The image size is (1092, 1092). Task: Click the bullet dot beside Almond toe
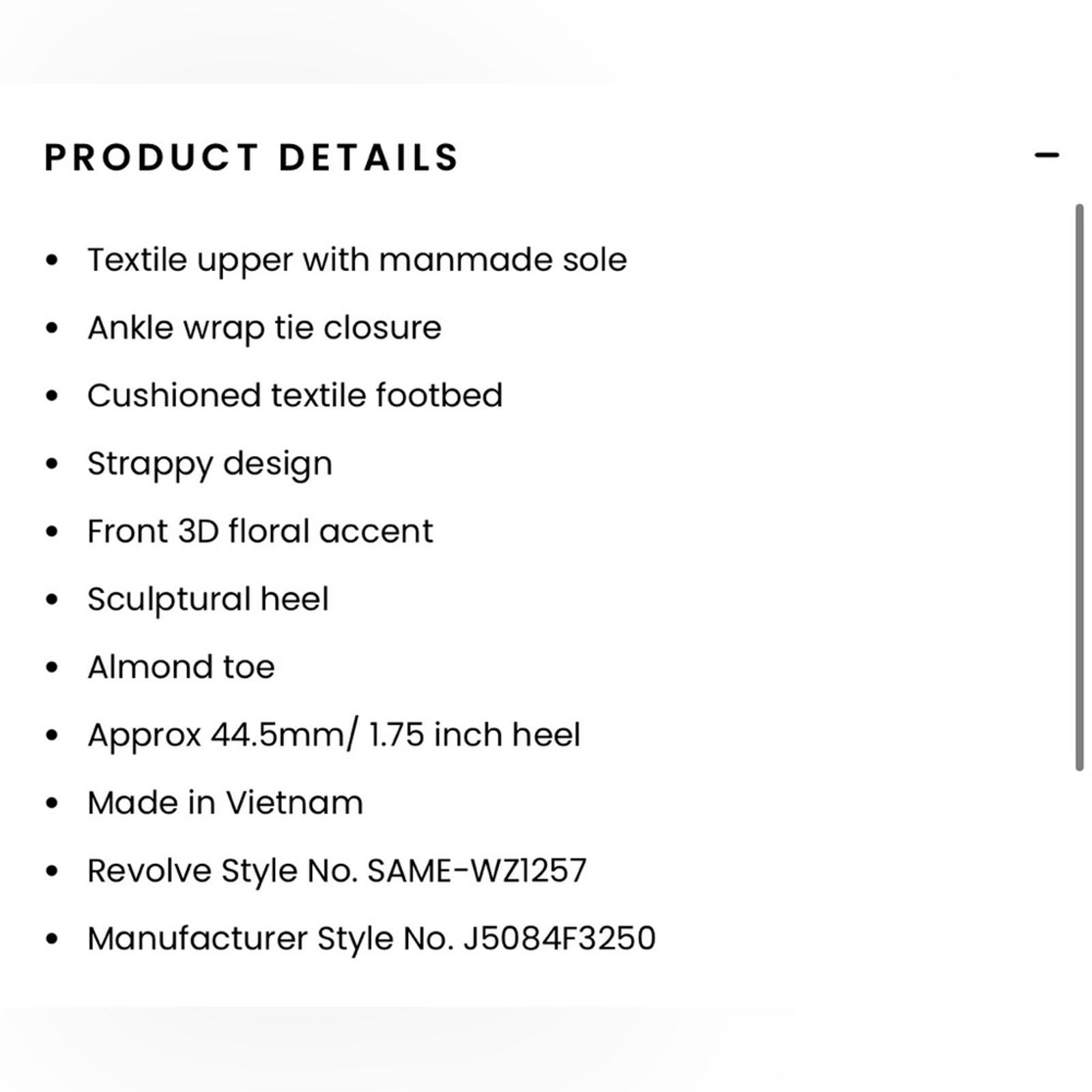coord(51,665)
